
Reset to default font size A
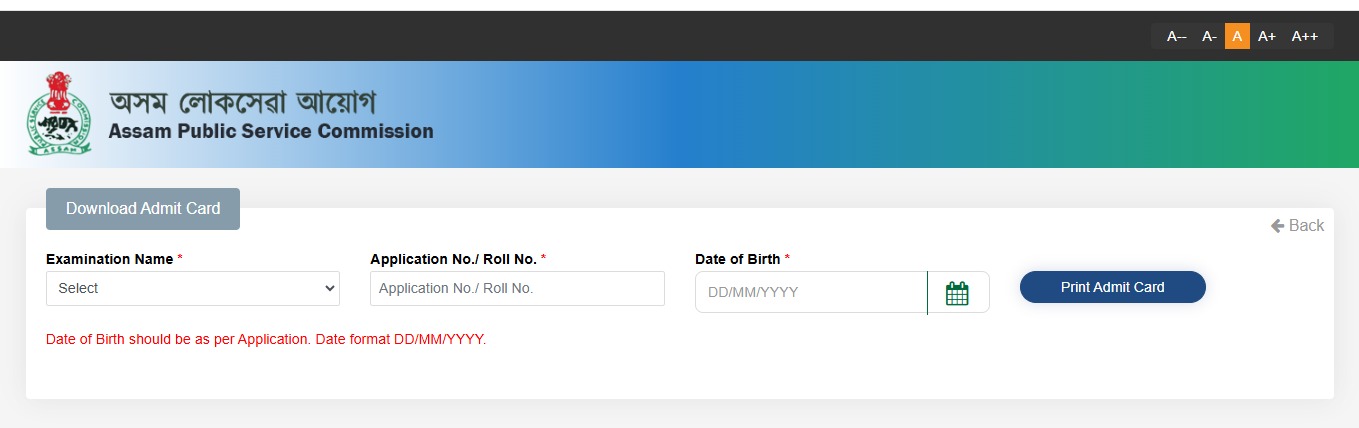1237,36
